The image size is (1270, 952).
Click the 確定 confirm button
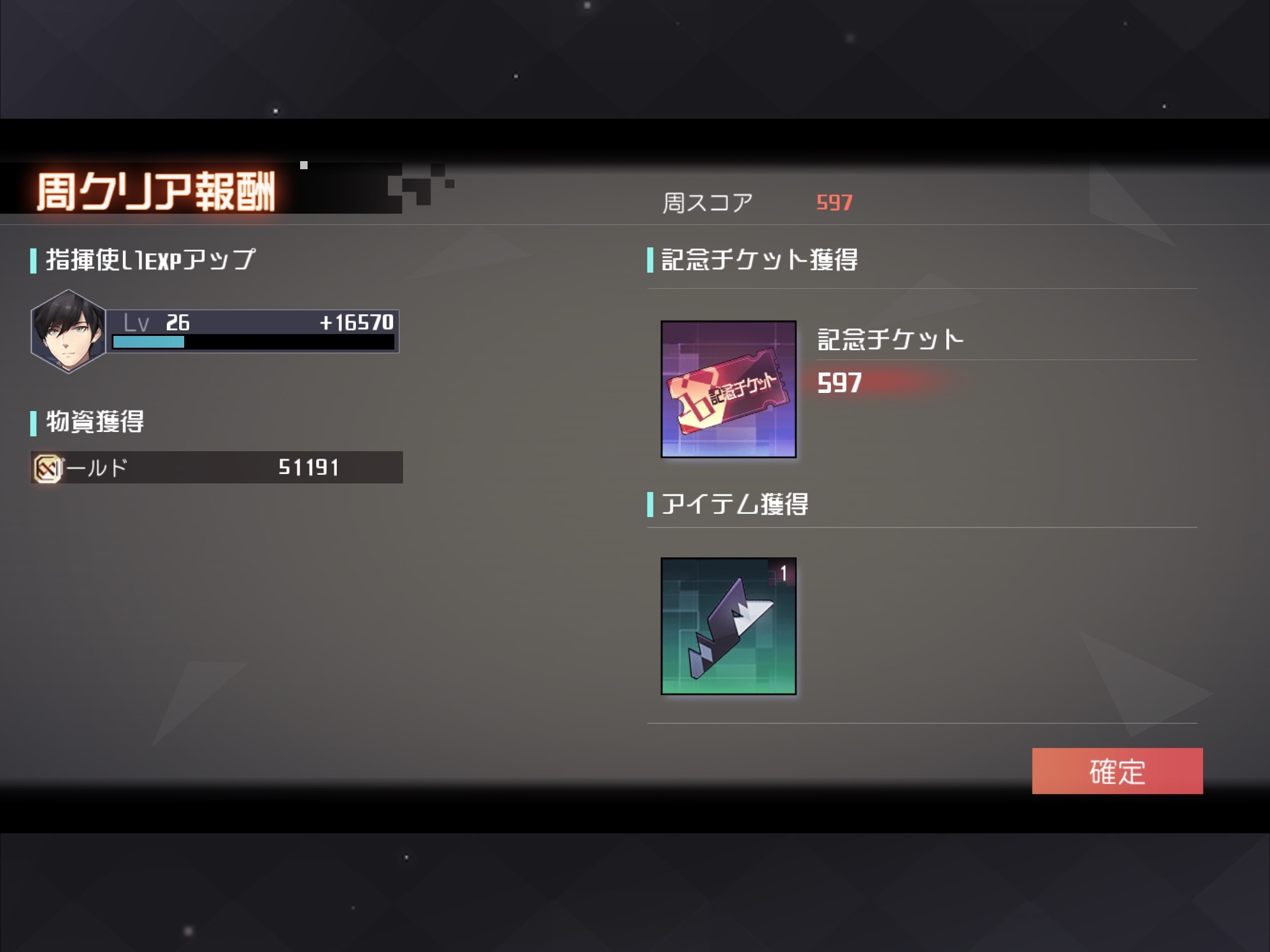1117,770
